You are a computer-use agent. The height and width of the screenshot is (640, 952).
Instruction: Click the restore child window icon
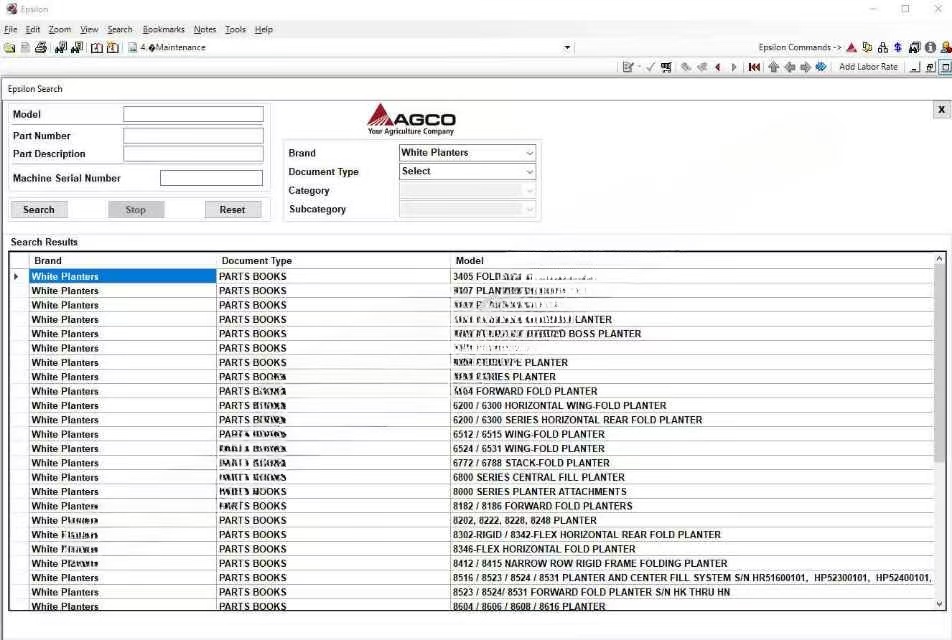point(930,67)
